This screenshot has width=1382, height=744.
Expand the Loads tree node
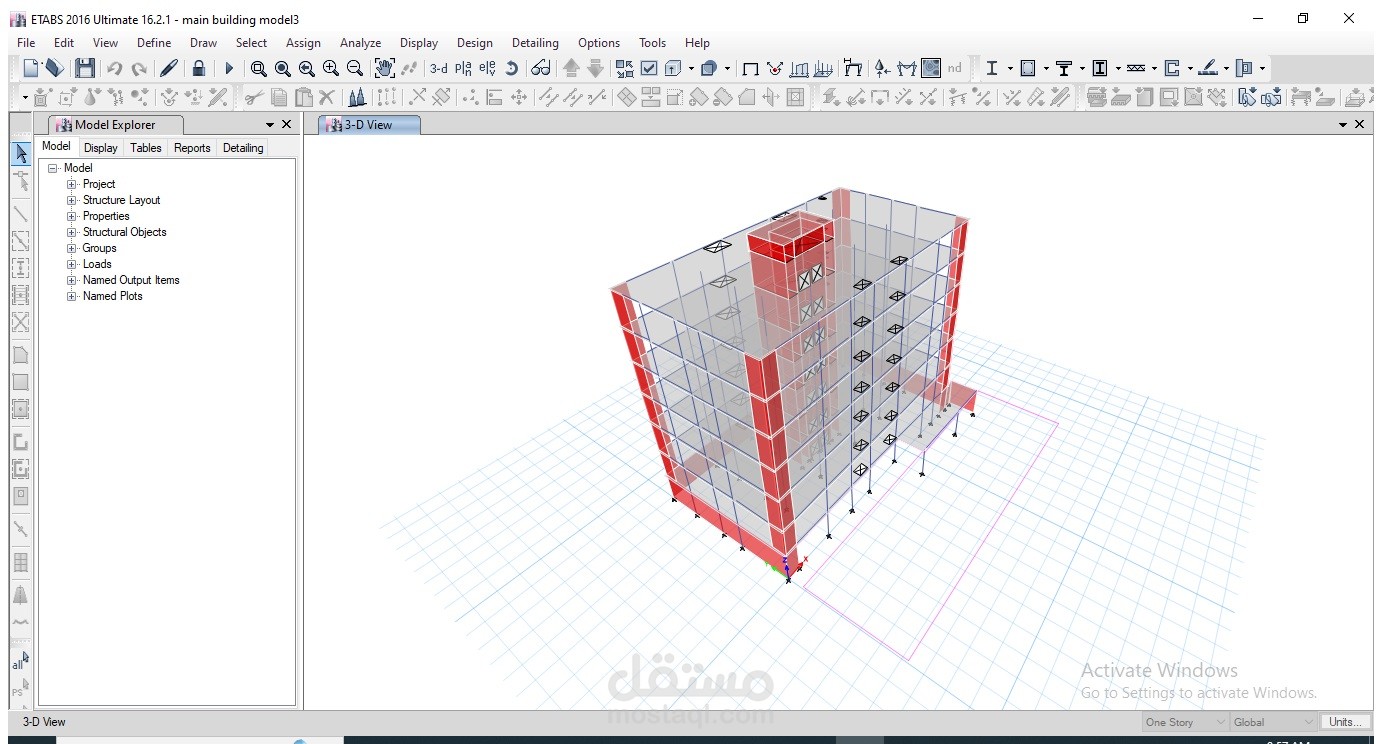tap(72, 264)
